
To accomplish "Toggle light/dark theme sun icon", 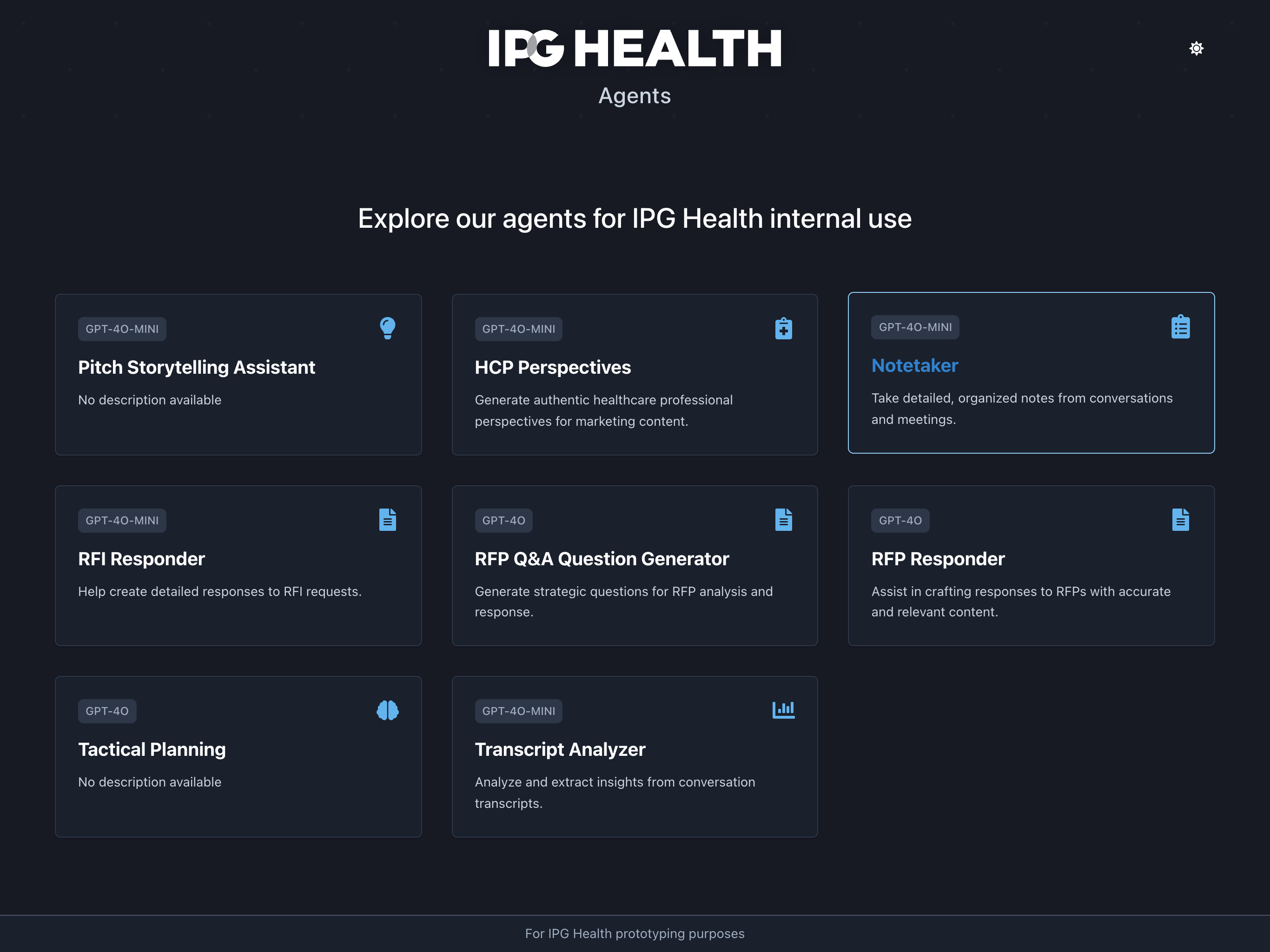I will click(x=1196, y=48).
